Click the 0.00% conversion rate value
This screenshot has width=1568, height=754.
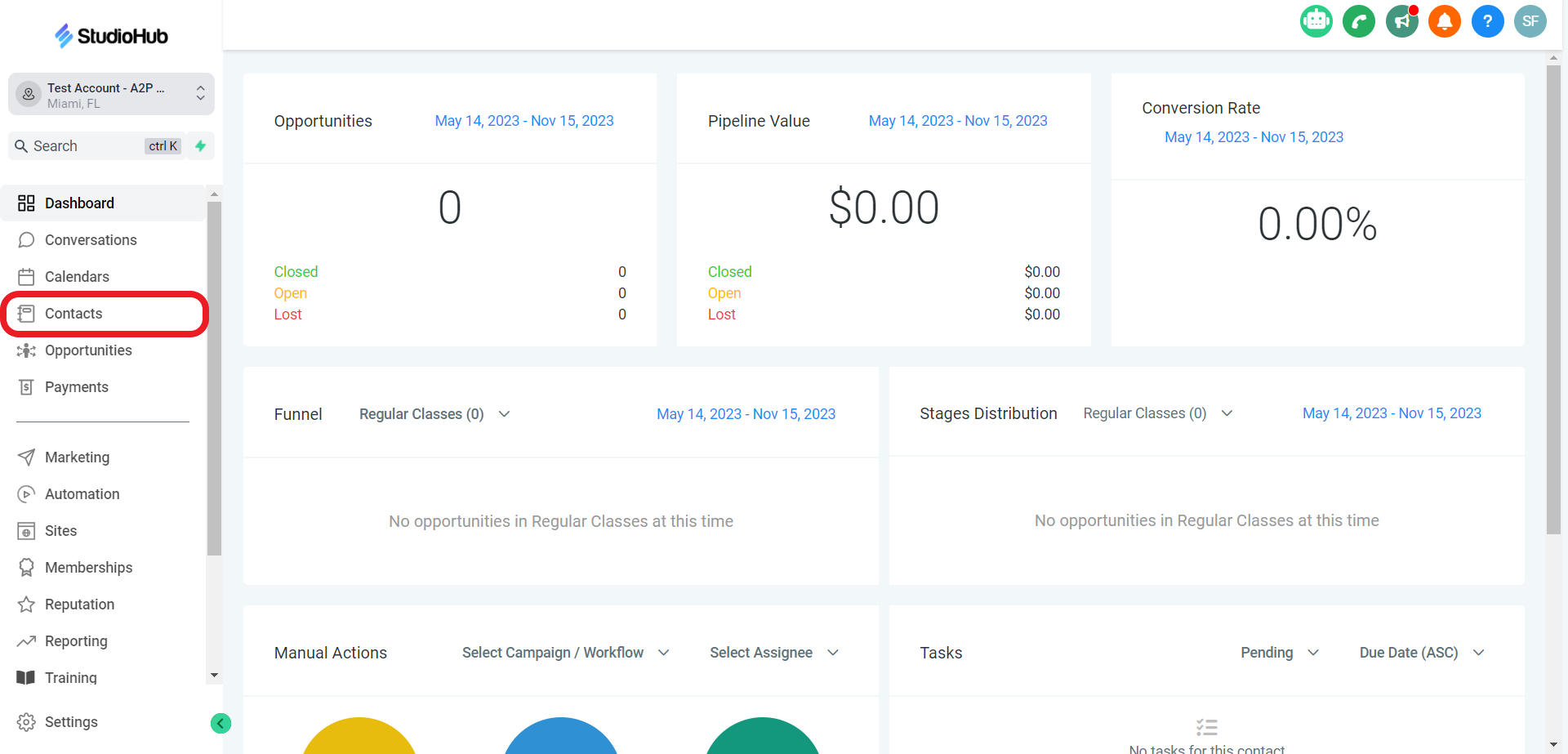click(x=1317, y=224)
